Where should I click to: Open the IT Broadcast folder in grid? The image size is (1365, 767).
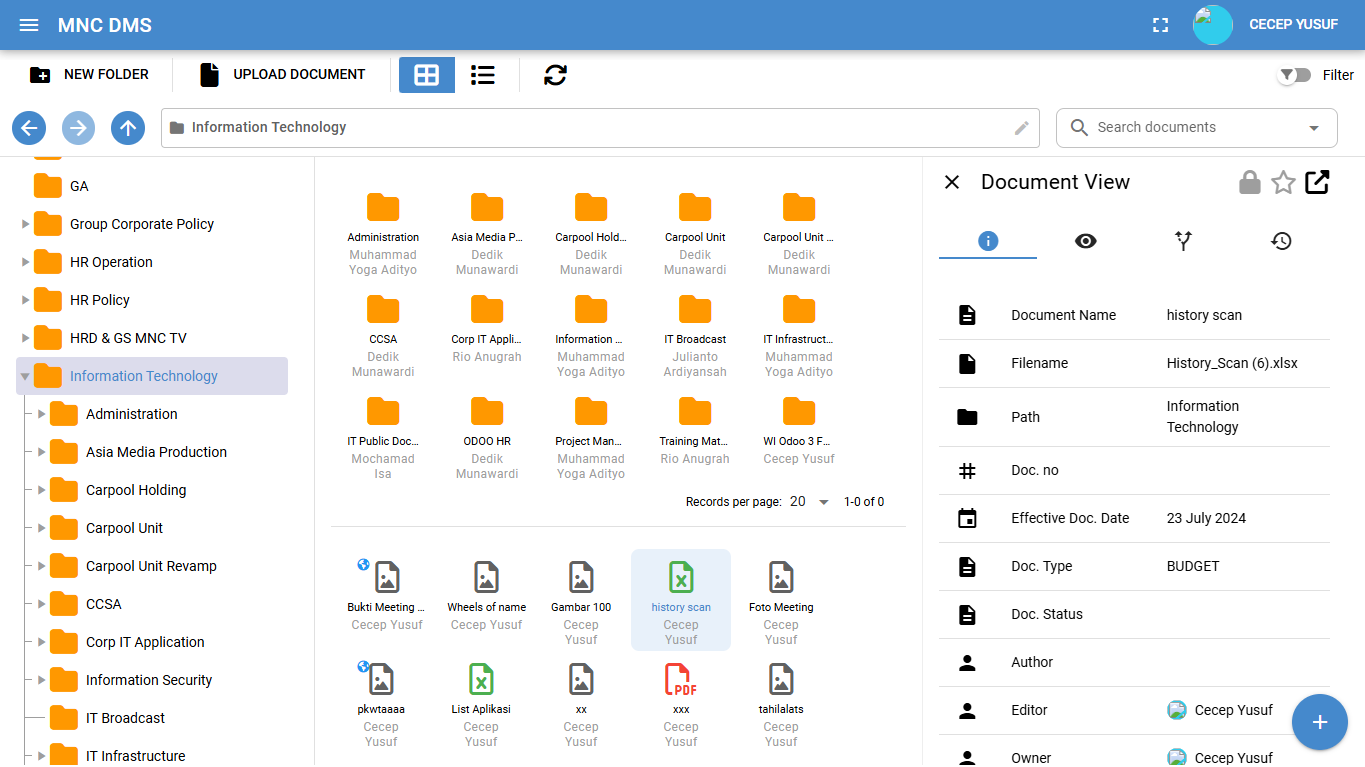pos(695,335)
